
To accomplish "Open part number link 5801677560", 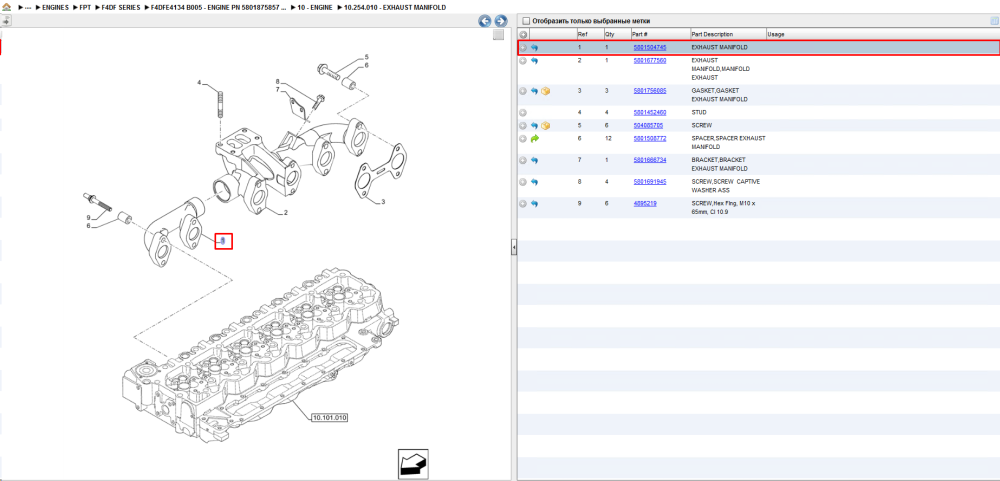I will click(649, 61).
